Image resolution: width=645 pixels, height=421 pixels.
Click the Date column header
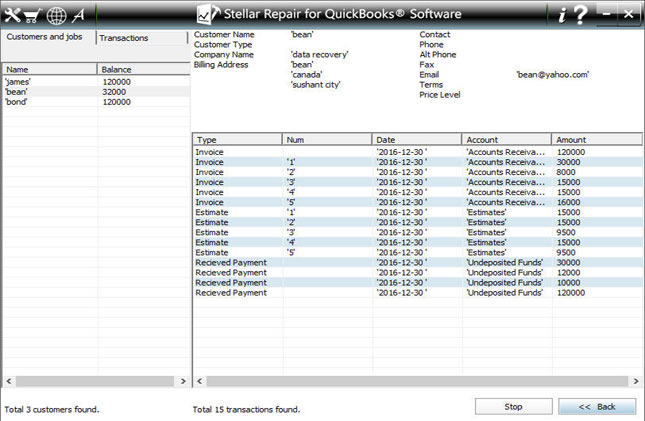(x=417, y=140)
